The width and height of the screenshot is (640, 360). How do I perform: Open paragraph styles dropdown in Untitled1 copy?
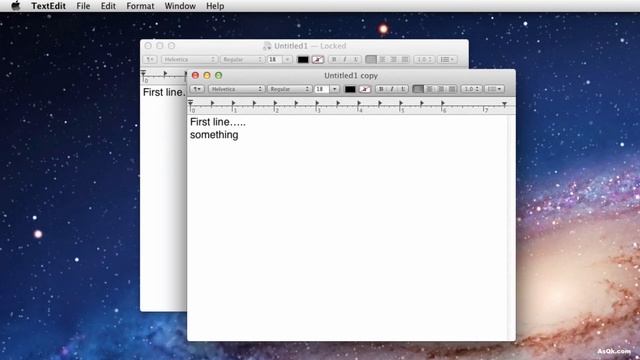point(197,89)
